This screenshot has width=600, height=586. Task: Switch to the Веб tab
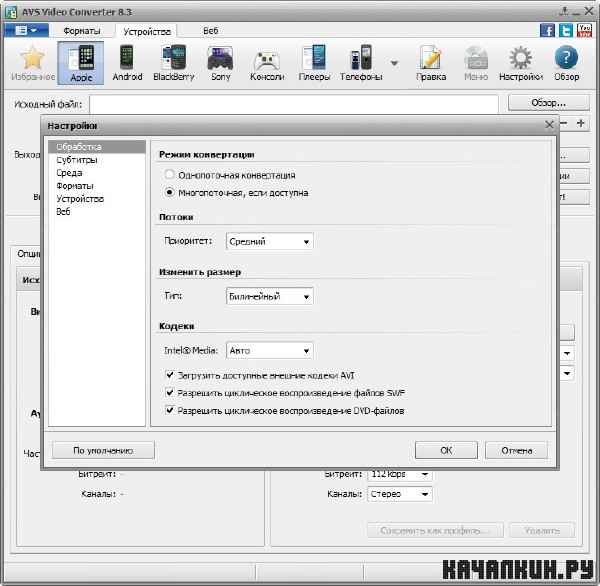[210, 31]
